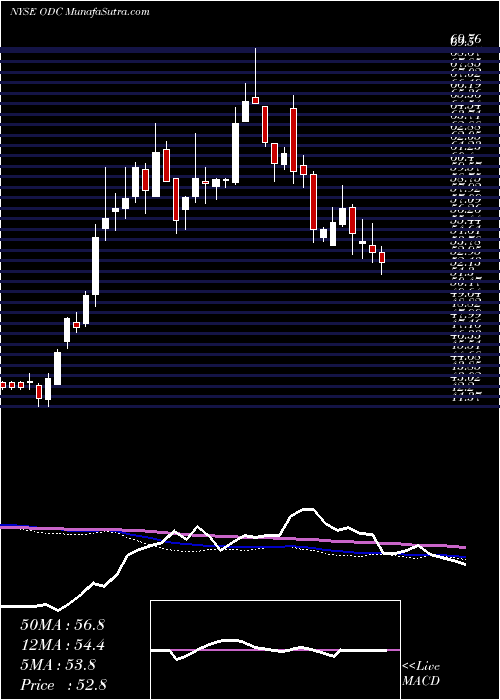Click the <<Live MACD label
This screenshot has height=700, width=500.
coord(421,675)
